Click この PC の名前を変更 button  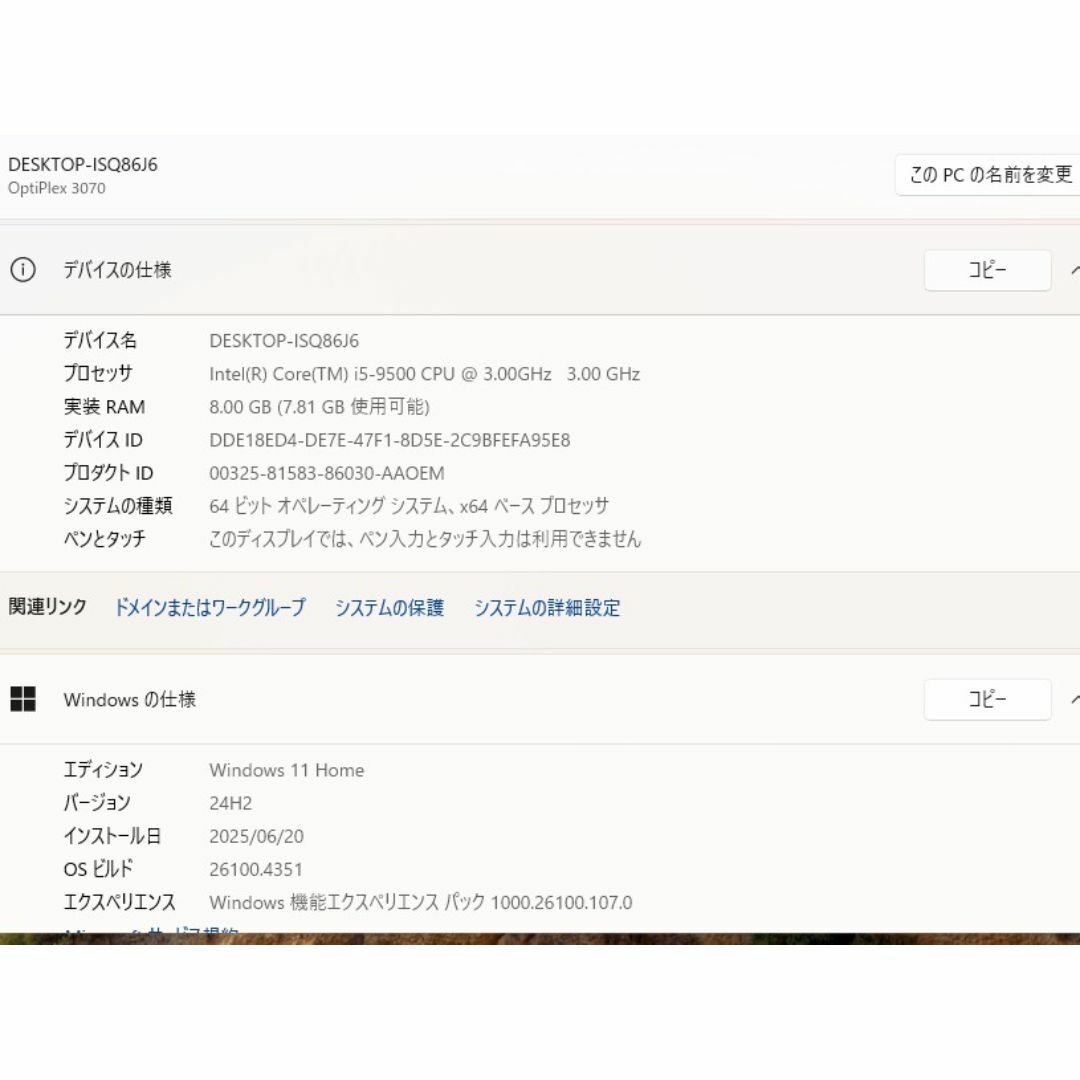[x=990, y=174]
